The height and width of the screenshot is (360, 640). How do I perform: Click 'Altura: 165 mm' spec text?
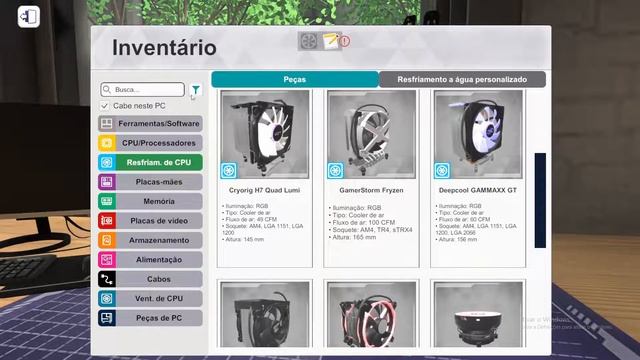(x=354, y=237)
